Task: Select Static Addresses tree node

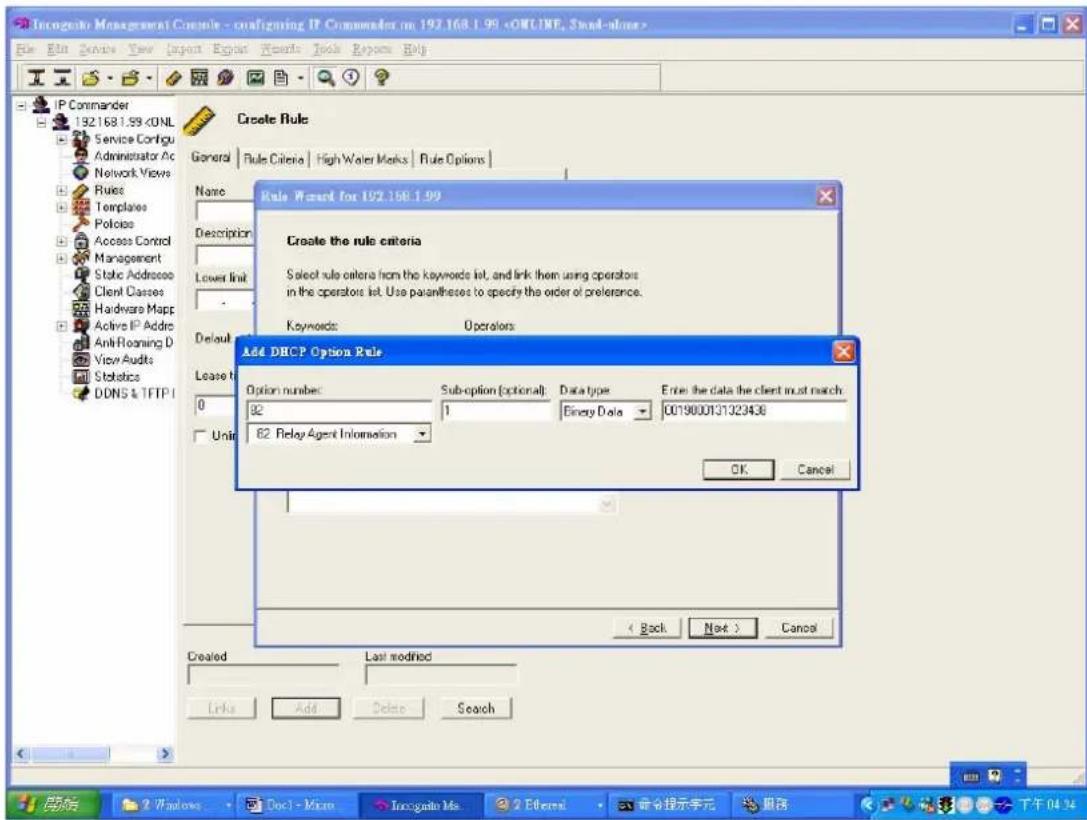Action: click(134, 274)
